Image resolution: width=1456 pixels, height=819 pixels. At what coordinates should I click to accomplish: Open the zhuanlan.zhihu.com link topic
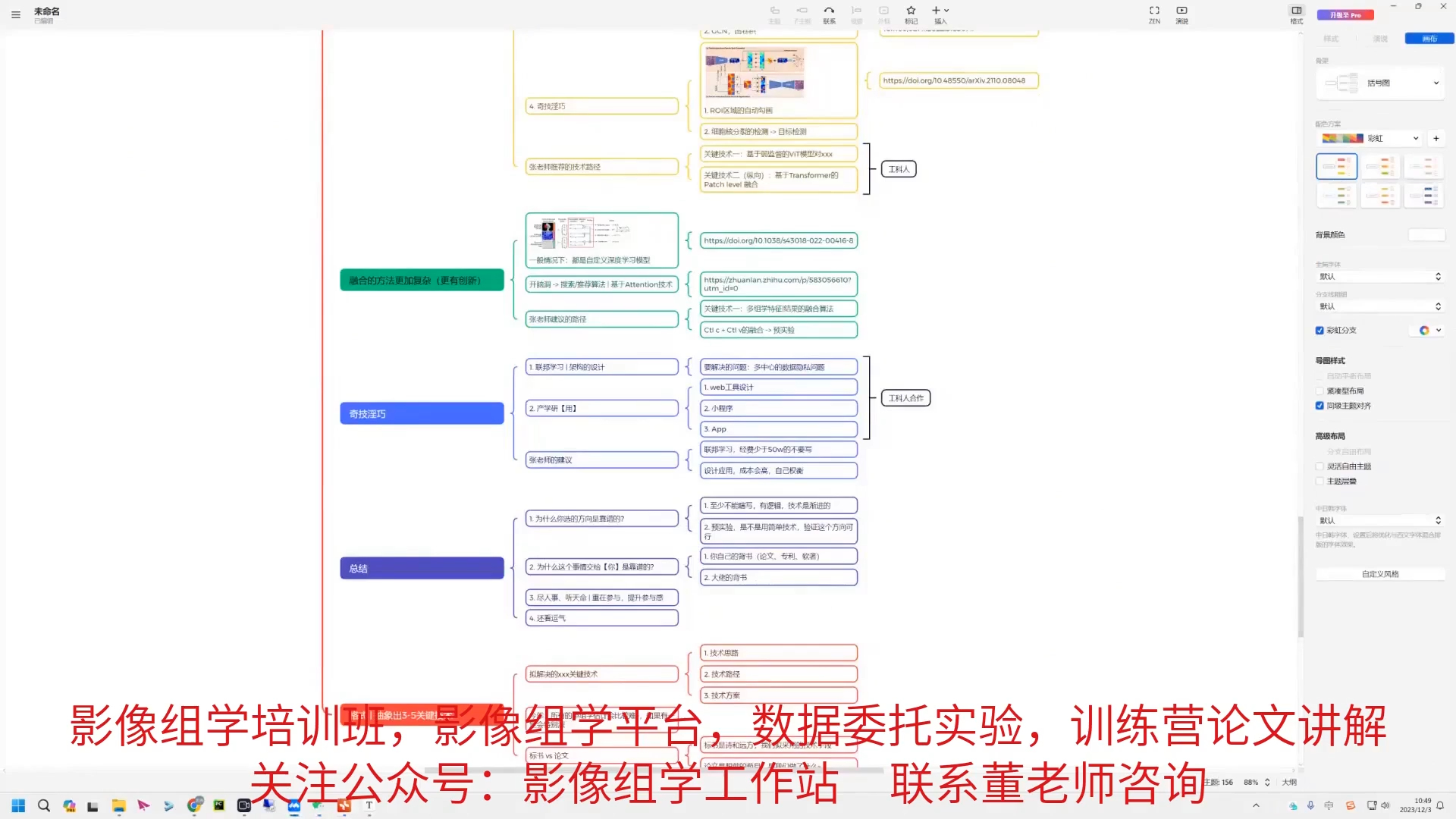[779, 284]
